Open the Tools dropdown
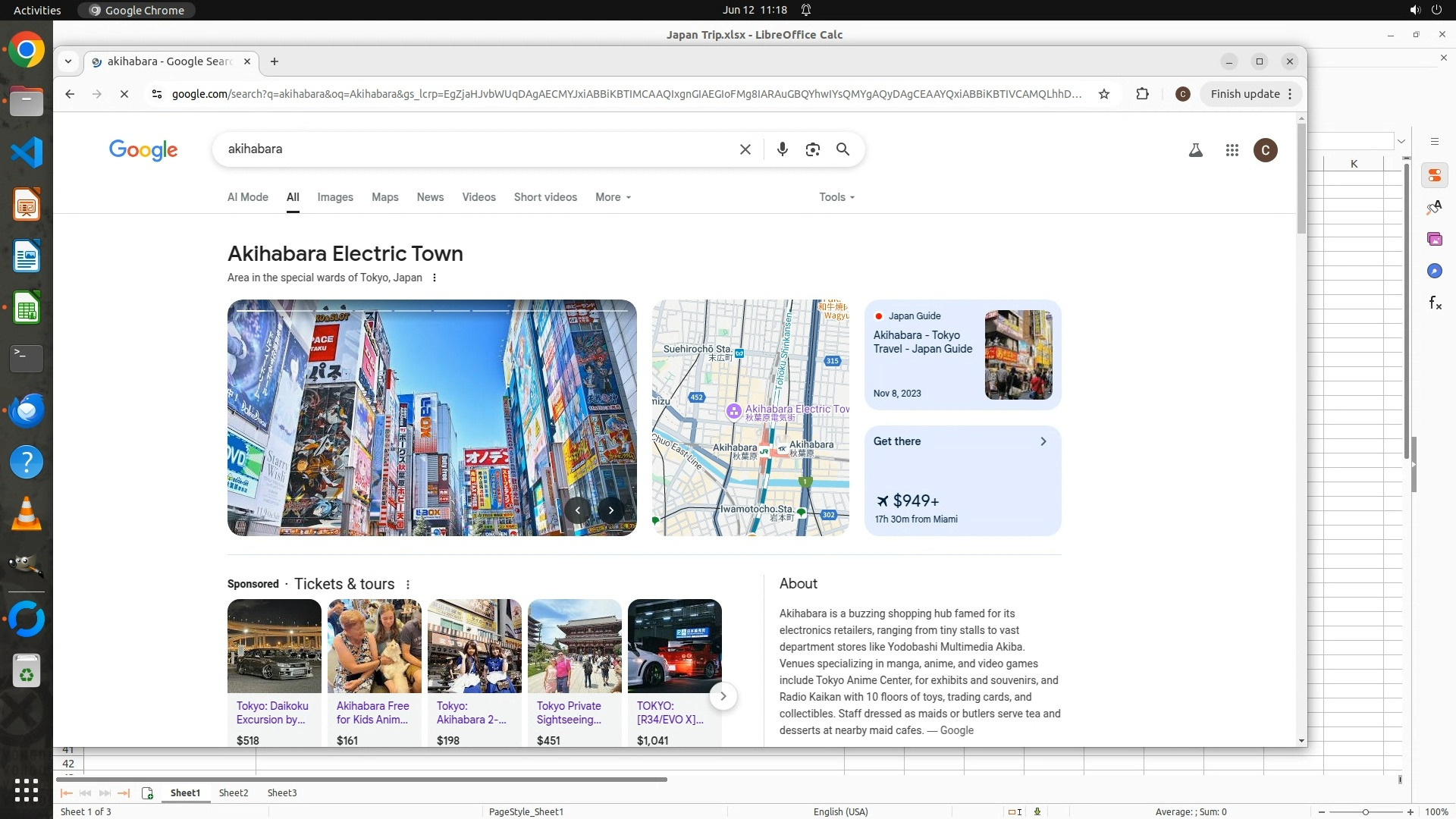Image resolution: width=1456 pixels, height=819 pixels. 836,197
